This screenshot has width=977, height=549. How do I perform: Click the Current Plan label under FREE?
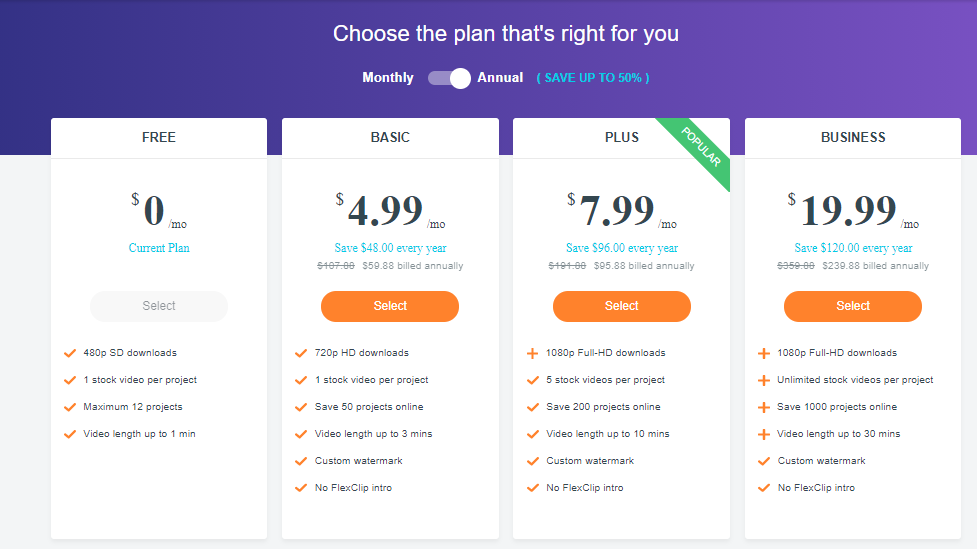(x=159, y=248)
